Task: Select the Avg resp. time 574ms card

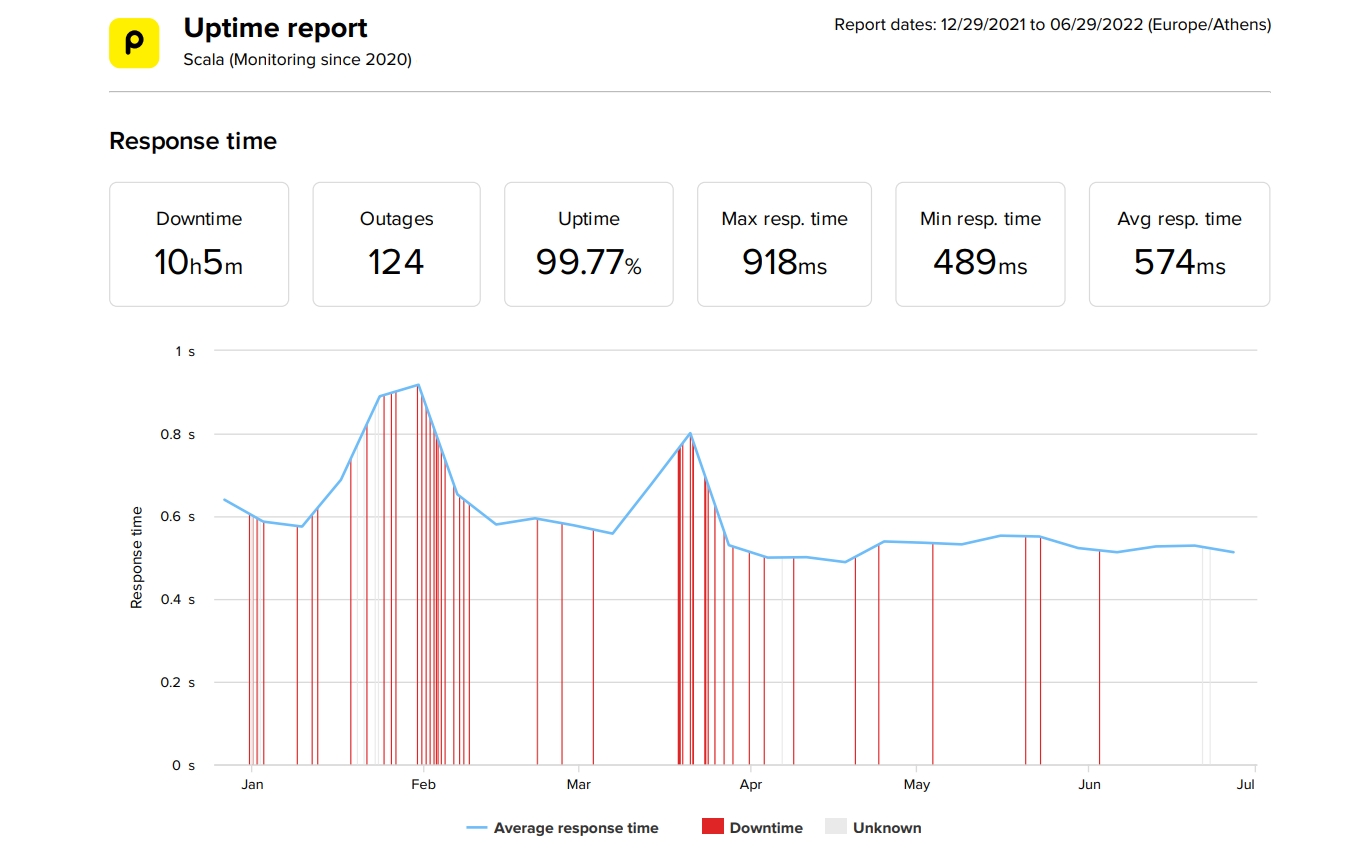Action: pos(1179,244)
